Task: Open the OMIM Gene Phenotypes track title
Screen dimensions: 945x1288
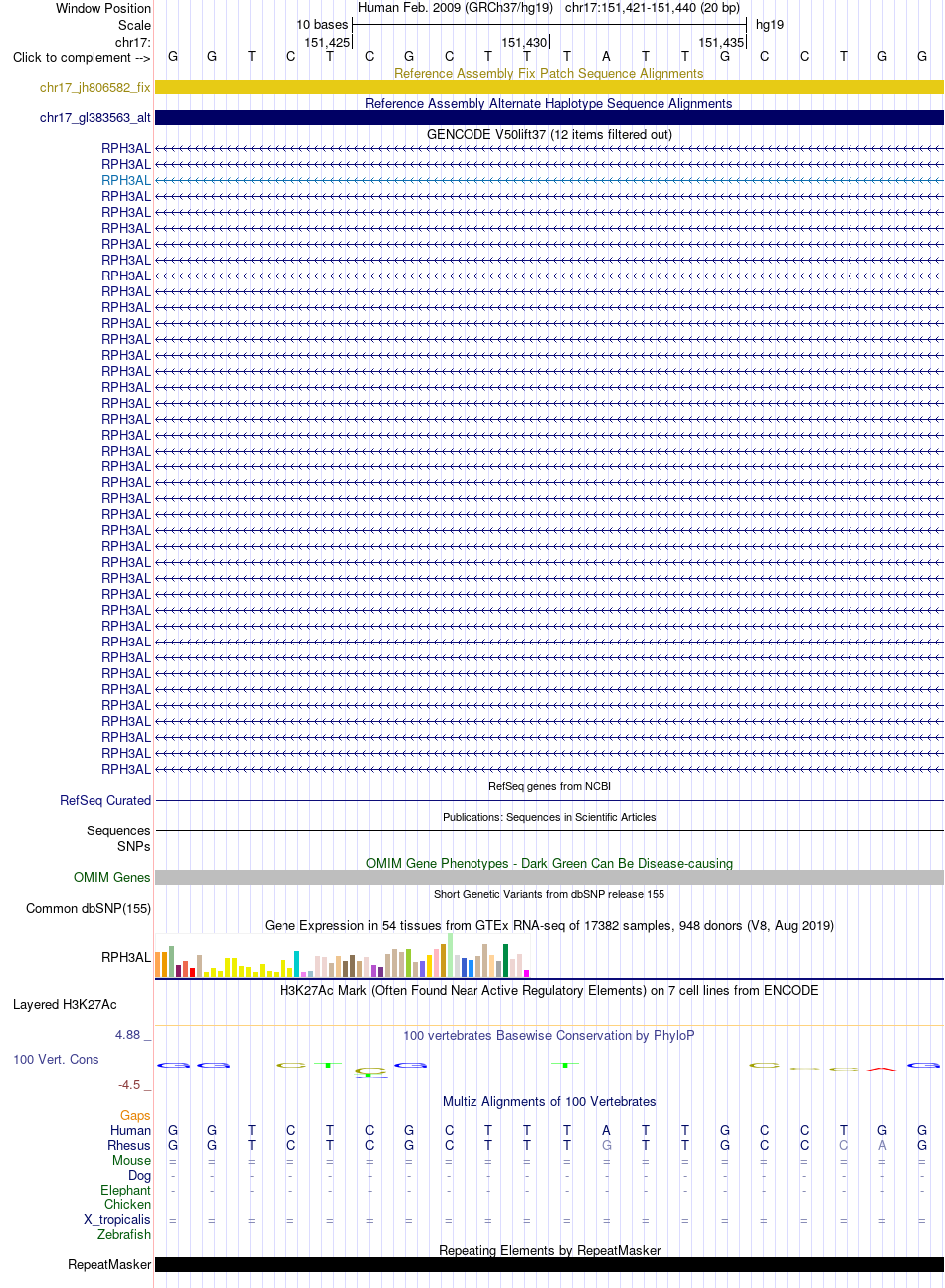Action: click(x=549, y=863)
